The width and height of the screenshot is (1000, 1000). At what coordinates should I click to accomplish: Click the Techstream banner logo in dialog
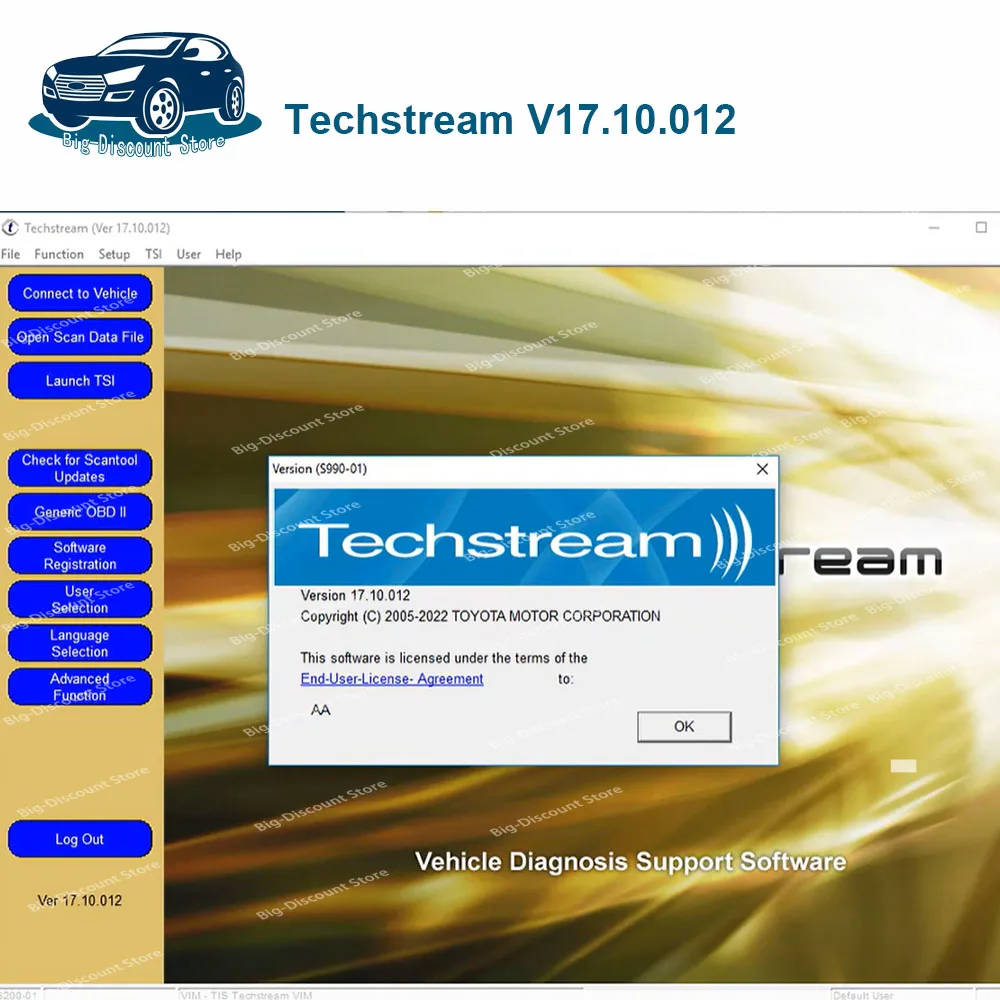(x=525, y=537)
